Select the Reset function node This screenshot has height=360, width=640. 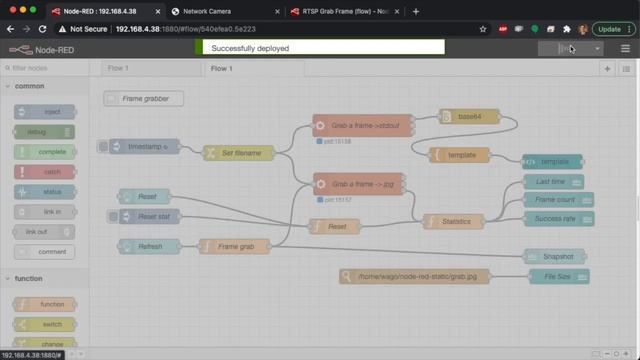(x=334, y=227)
